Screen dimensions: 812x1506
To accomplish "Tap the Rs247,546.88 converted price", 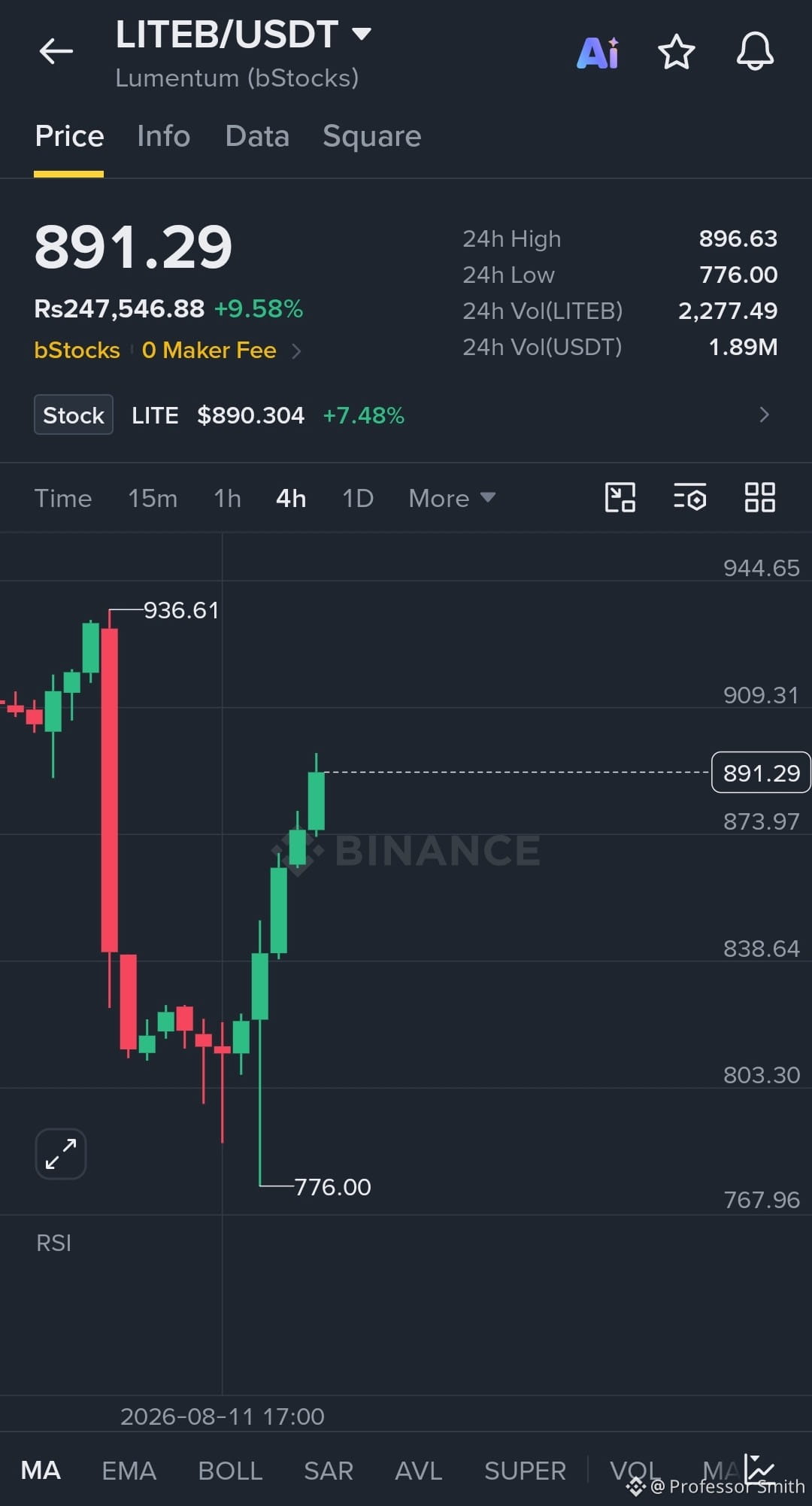I will pos(119,308).
